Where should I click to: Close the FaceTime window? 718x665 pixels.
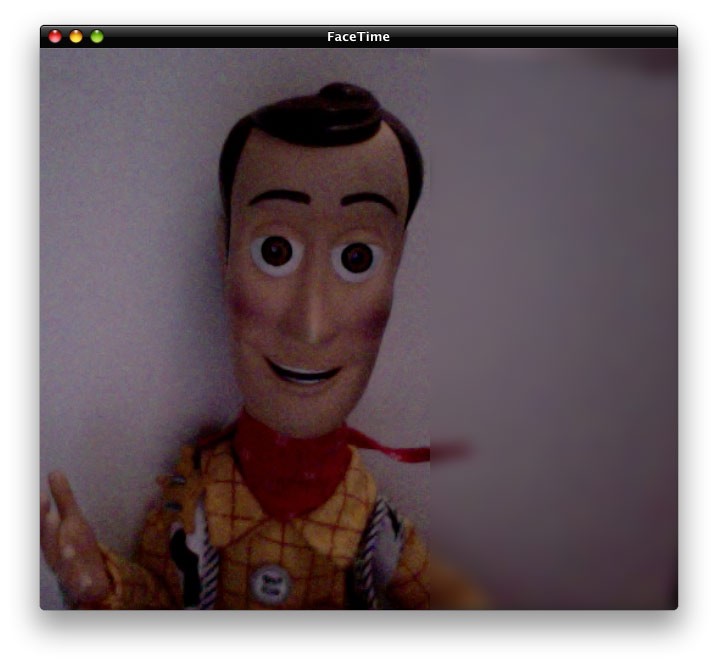tap(55, 36)
